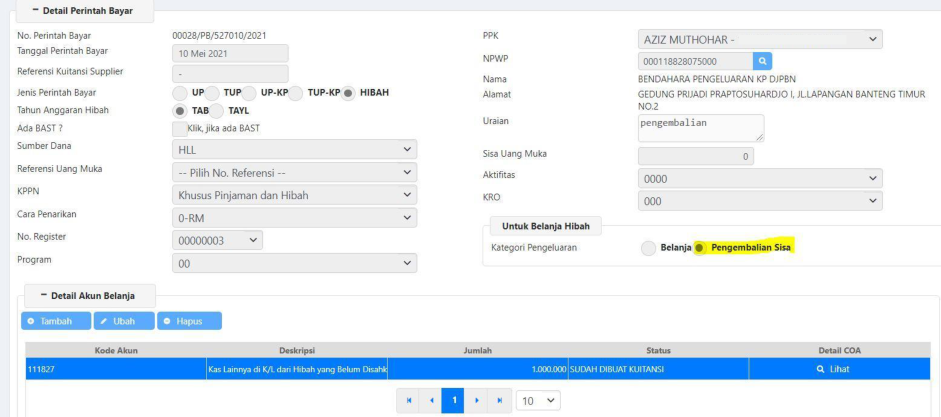Select the UP radio button
This screenshot has height=417, width=941.
180,93
